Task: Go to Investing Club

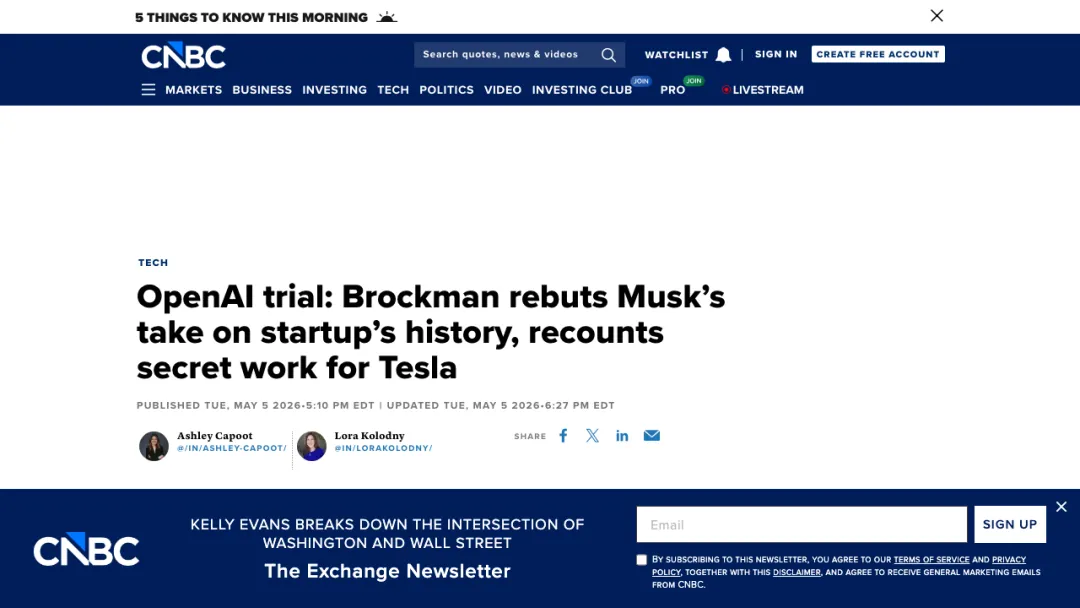Action: [x=582, y=90]
